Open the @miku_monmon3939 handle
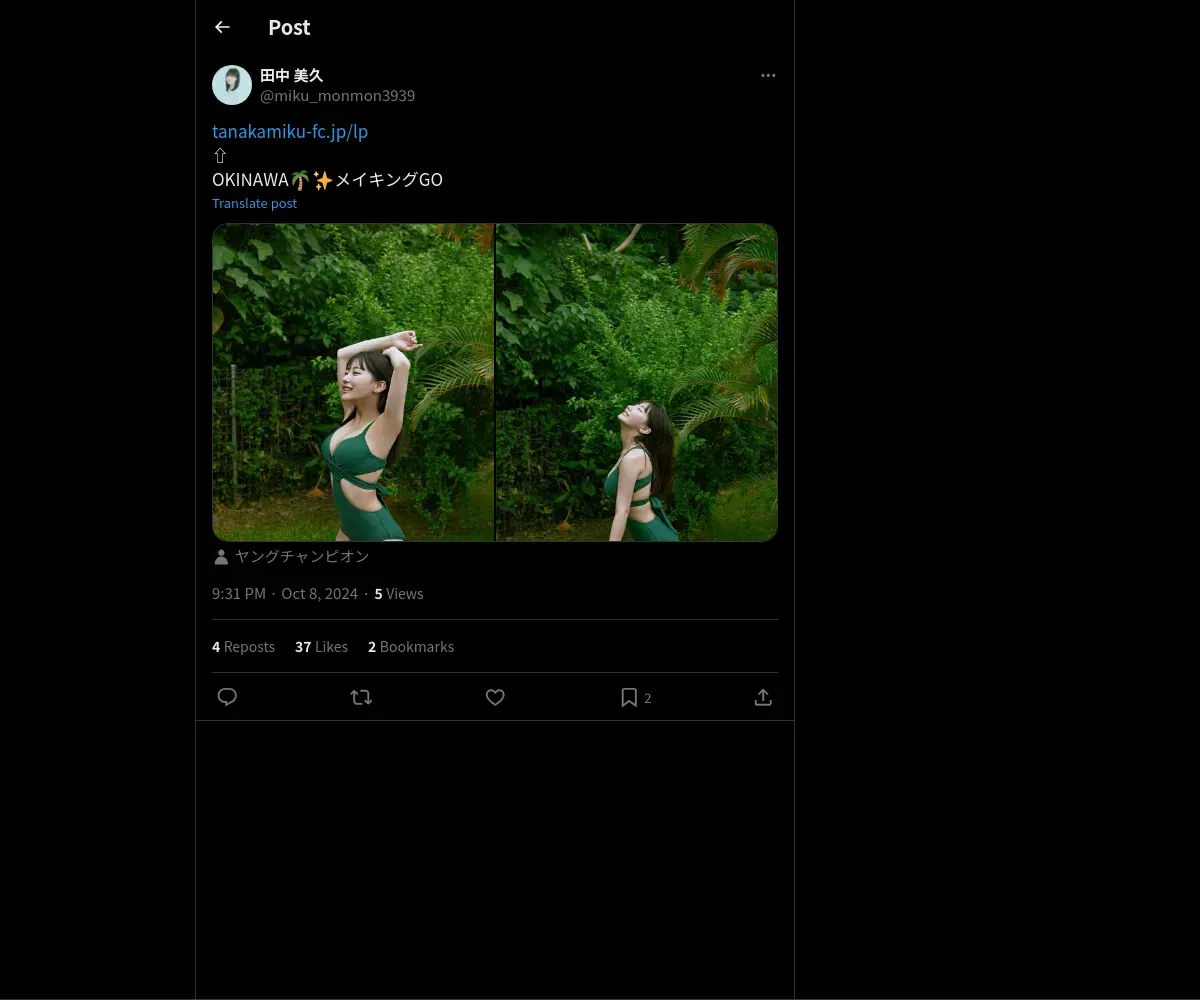The height and width of the screenshot is (1000, 1200). pos(337,95)
